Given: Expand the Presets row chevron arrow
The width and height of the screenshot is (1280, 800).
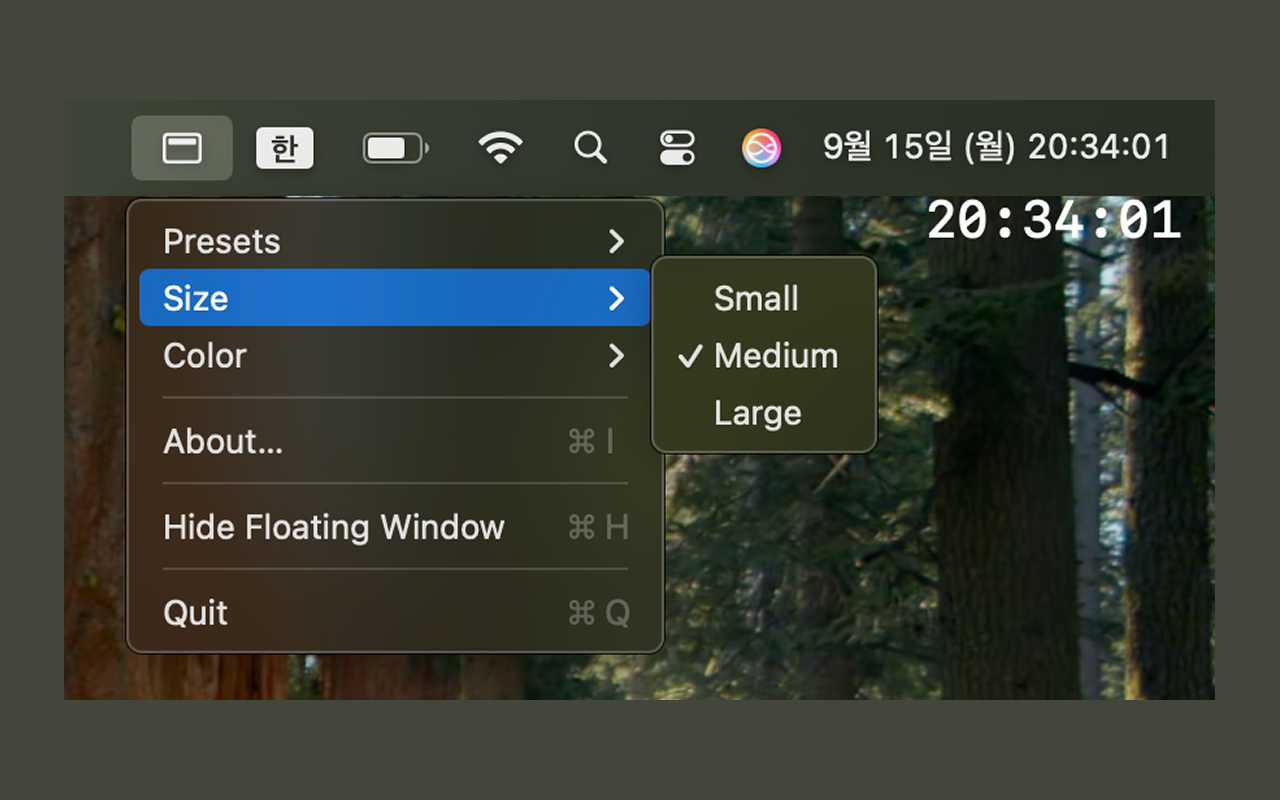Looking at the screenshot, I should [x=617, y=241].
